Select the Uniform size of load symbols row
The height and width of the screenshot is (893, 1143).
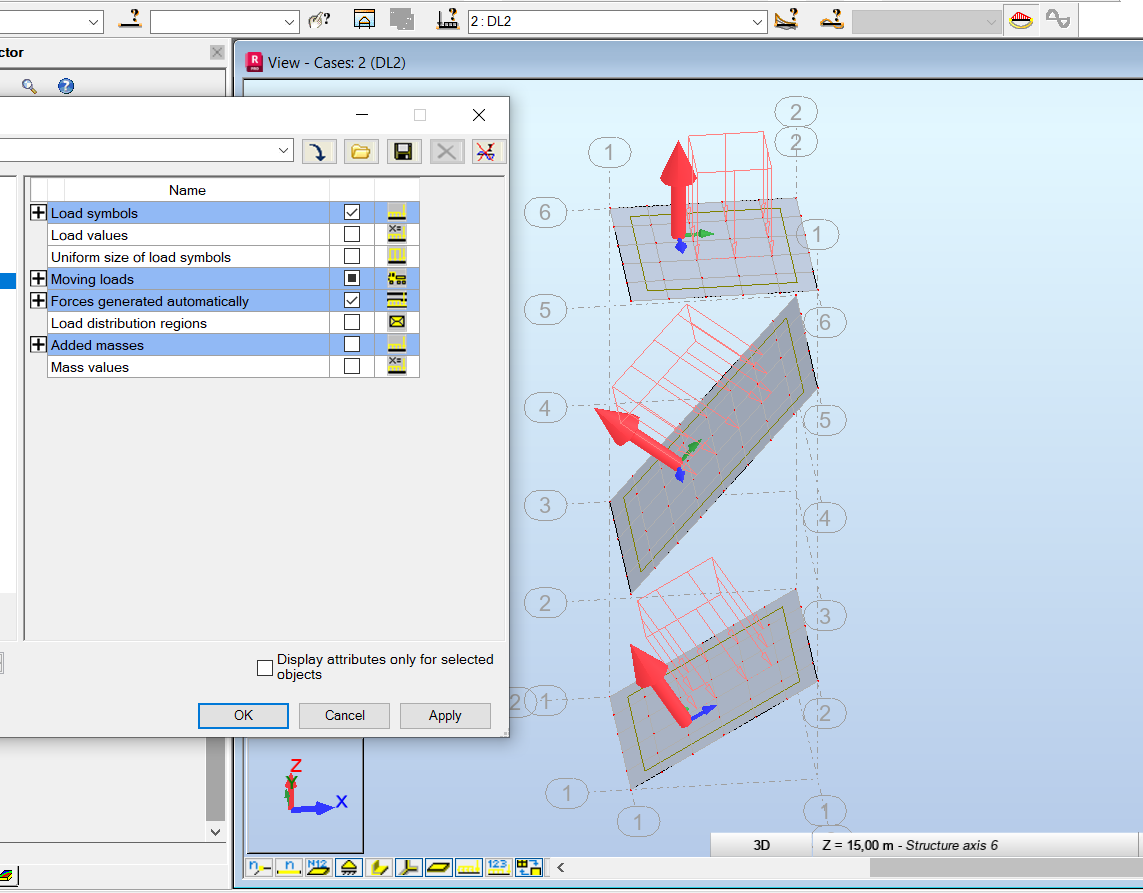point(188,257)
